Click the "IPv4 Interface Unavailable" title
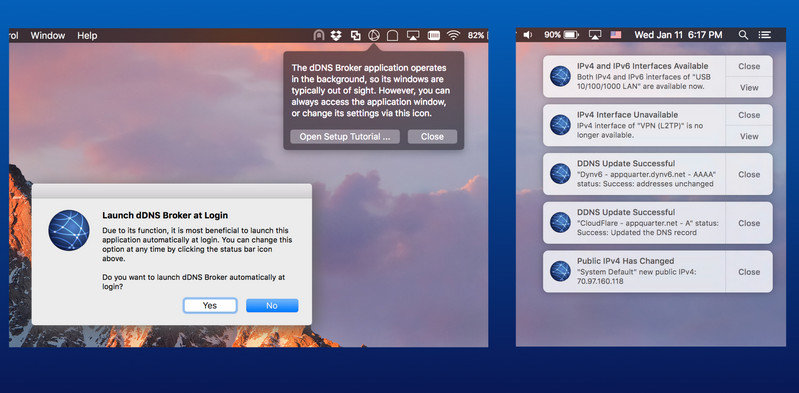 627,115
